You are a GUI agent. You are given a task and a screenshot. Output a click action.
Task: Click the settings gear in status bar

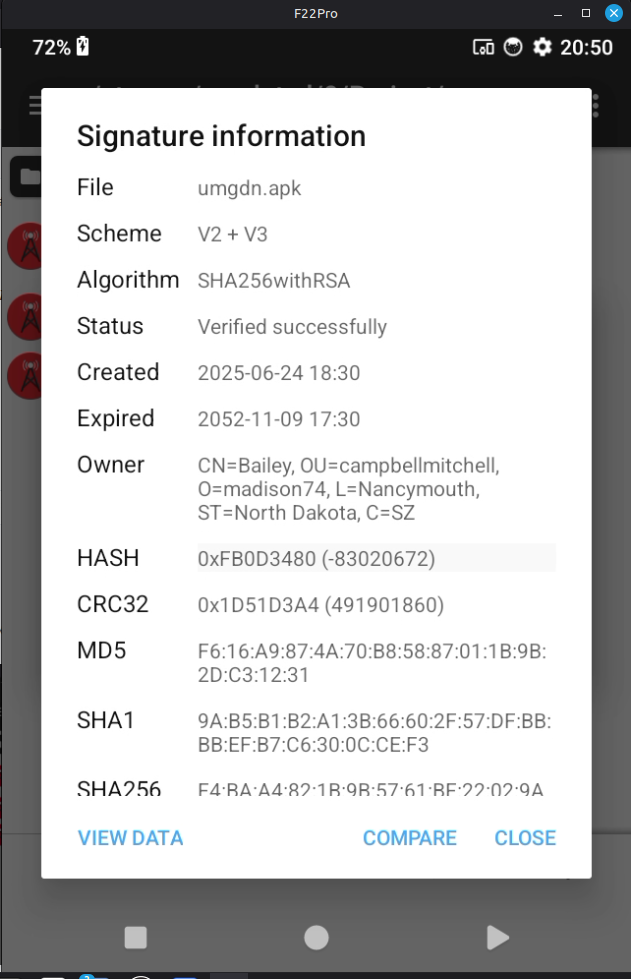point(542,47)
